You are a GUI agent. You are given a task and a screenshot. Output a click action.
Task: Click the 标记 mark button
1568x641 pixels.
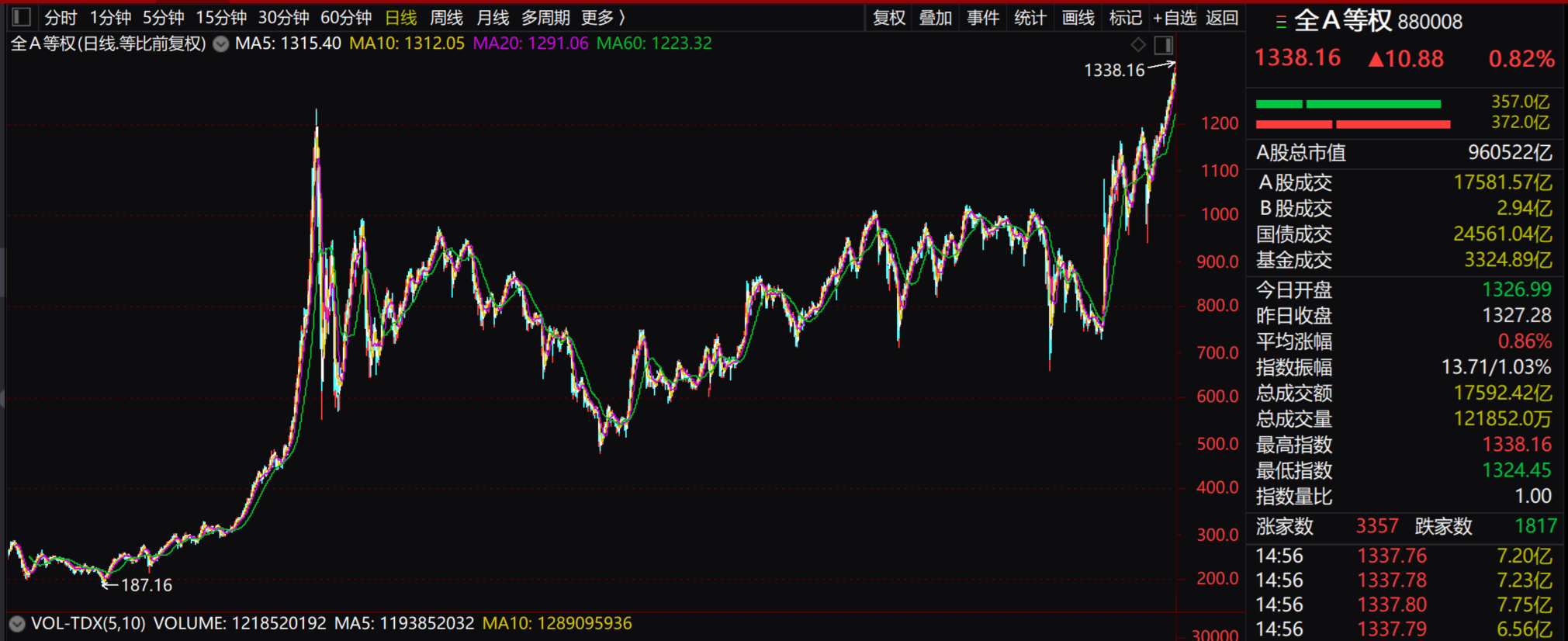tap(1125, 17)
